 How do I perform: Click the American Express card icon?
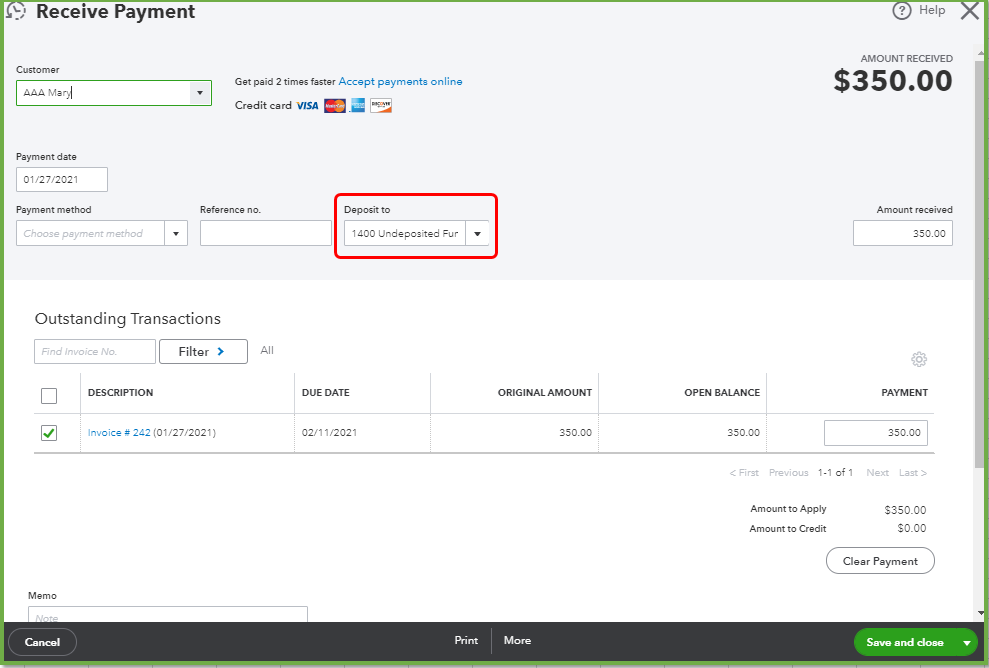pyautogui.click(x=357, y=105)
